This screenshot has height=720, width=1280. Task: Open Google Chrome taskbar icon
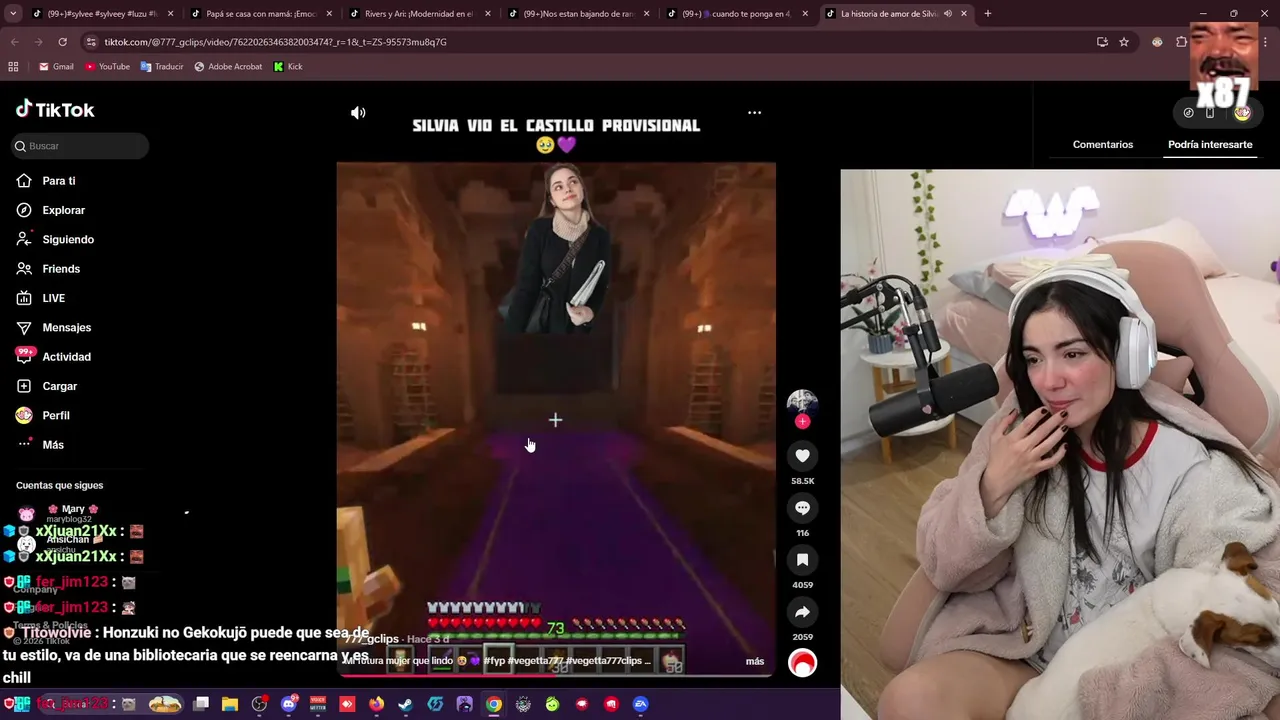tap(494, 704)
